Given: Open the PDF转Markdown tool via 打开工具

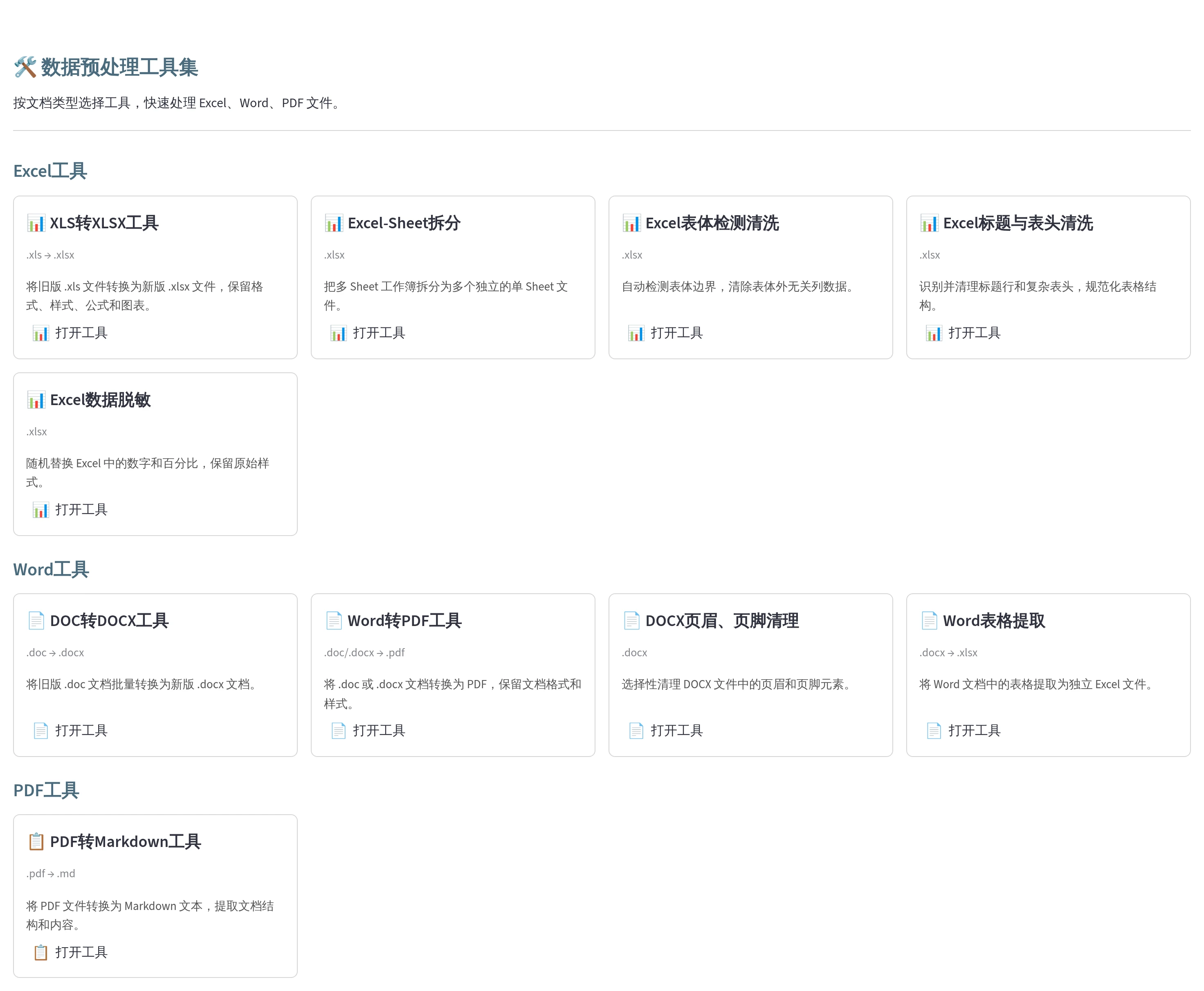Looking at the screenshot, I should 70,952.
